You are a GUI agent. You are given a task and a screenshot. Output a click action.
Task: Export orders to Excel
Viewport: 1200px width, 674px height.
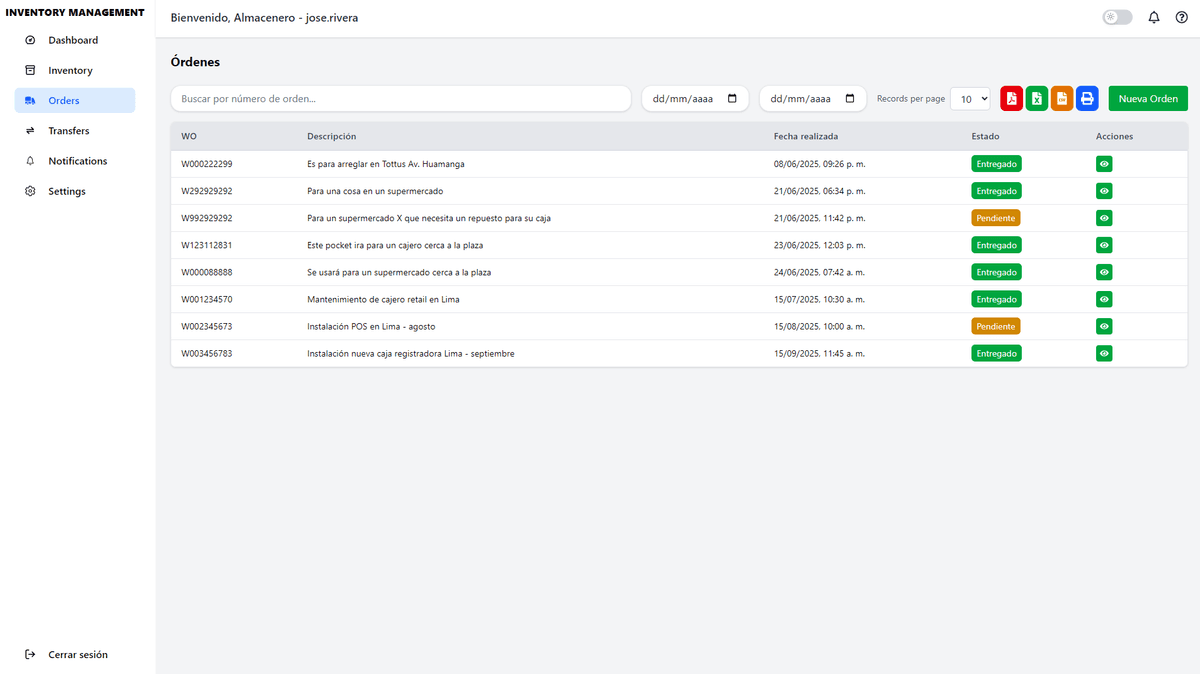(x=1037, y=98)
